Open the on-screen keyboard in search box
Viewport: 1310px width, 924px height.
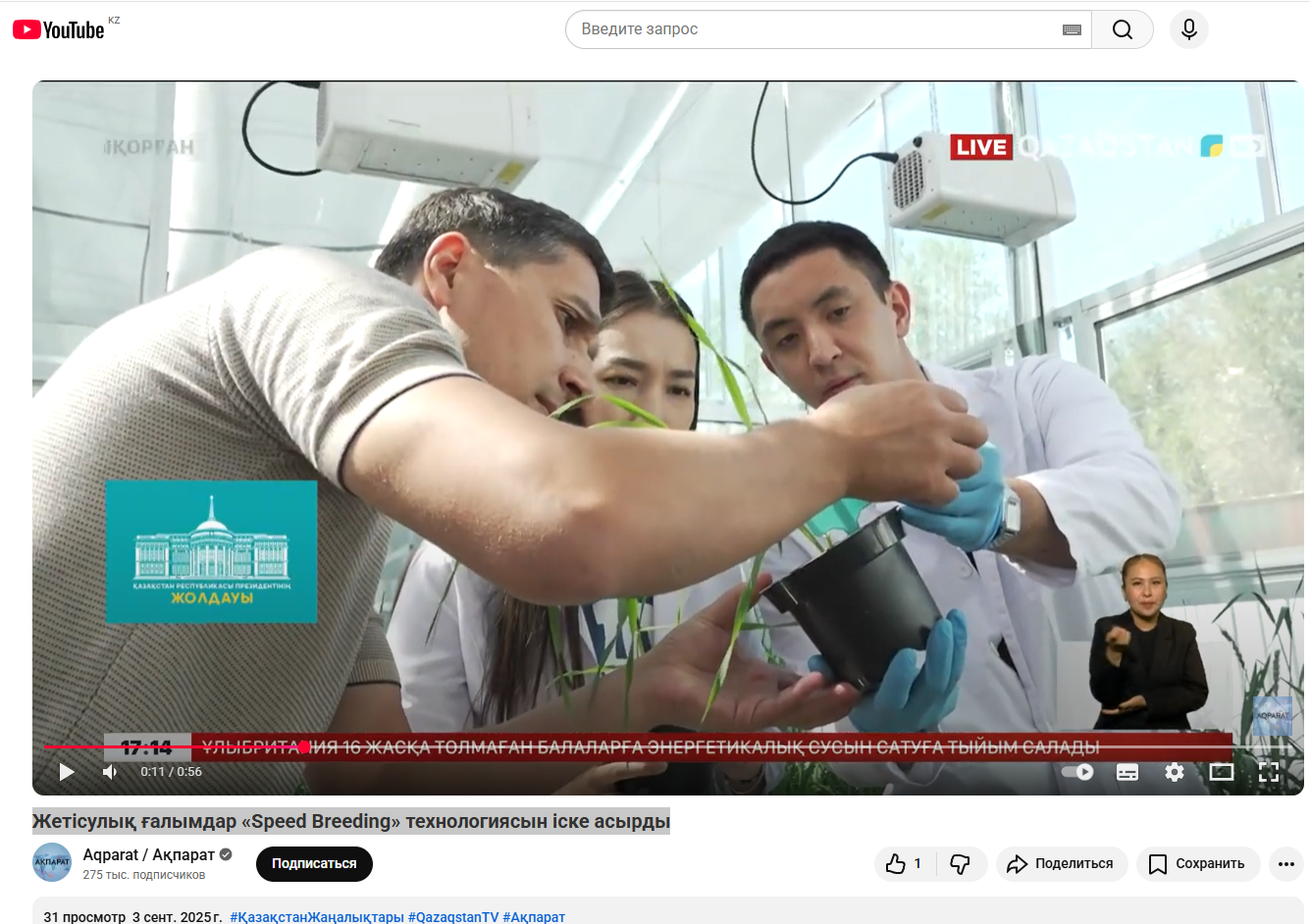1072,29
